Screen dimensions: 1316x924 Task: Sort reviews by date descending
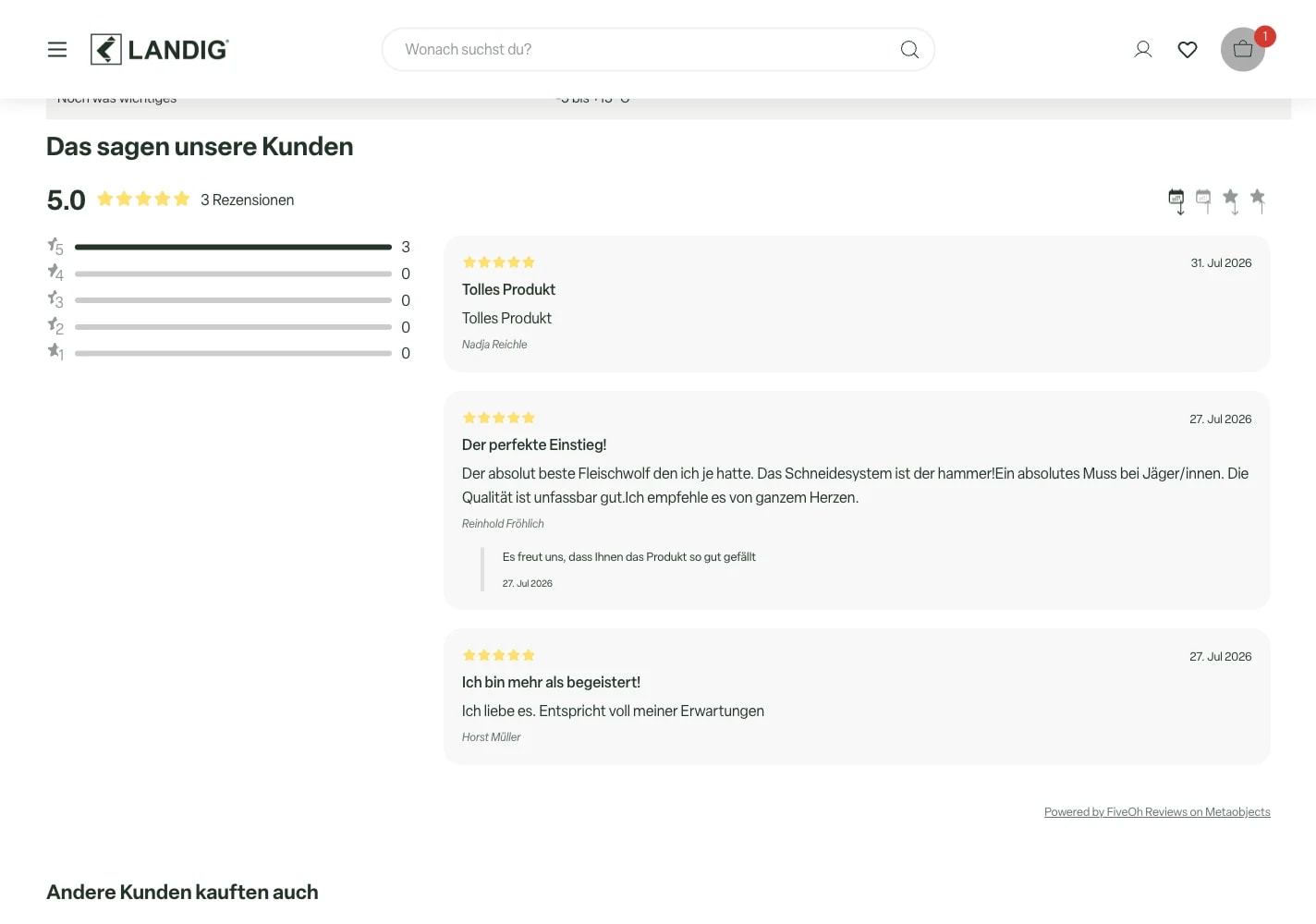1176,201
